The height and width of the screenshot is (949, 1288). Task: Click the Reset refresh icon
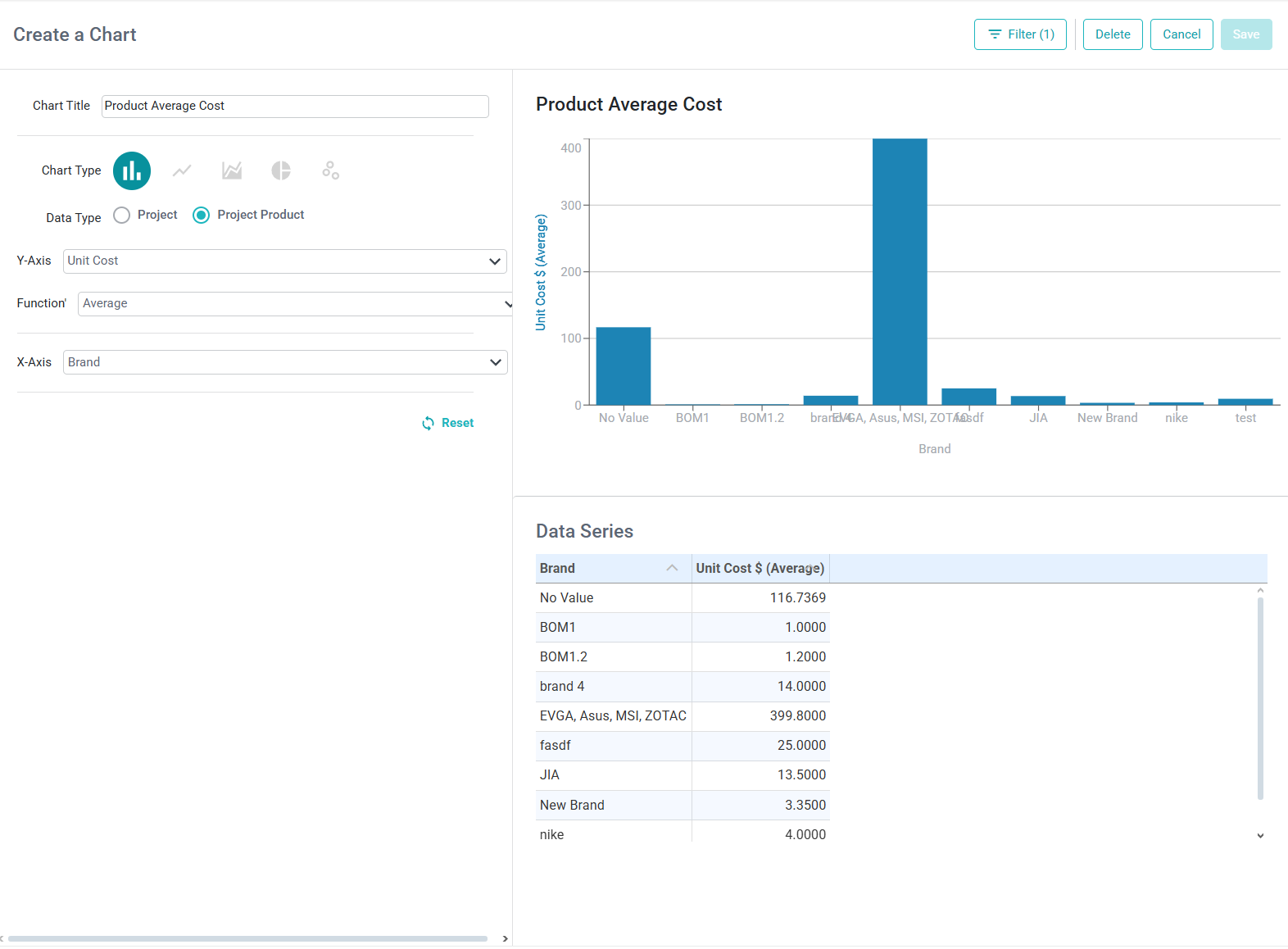[x=428, y=424]
